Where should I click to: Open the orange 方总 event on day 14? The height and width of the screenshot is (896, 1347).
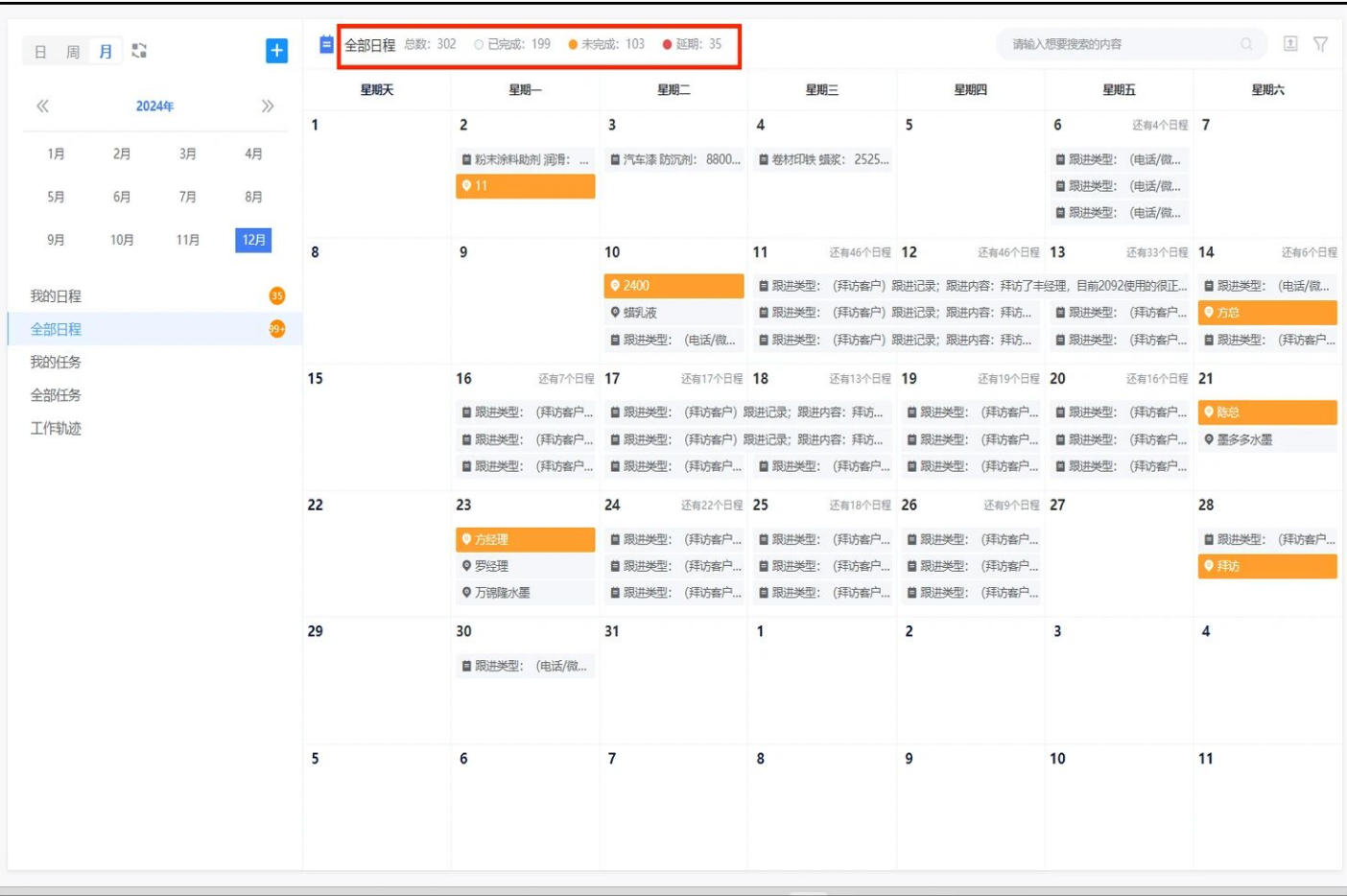[x=1267, y=313]
